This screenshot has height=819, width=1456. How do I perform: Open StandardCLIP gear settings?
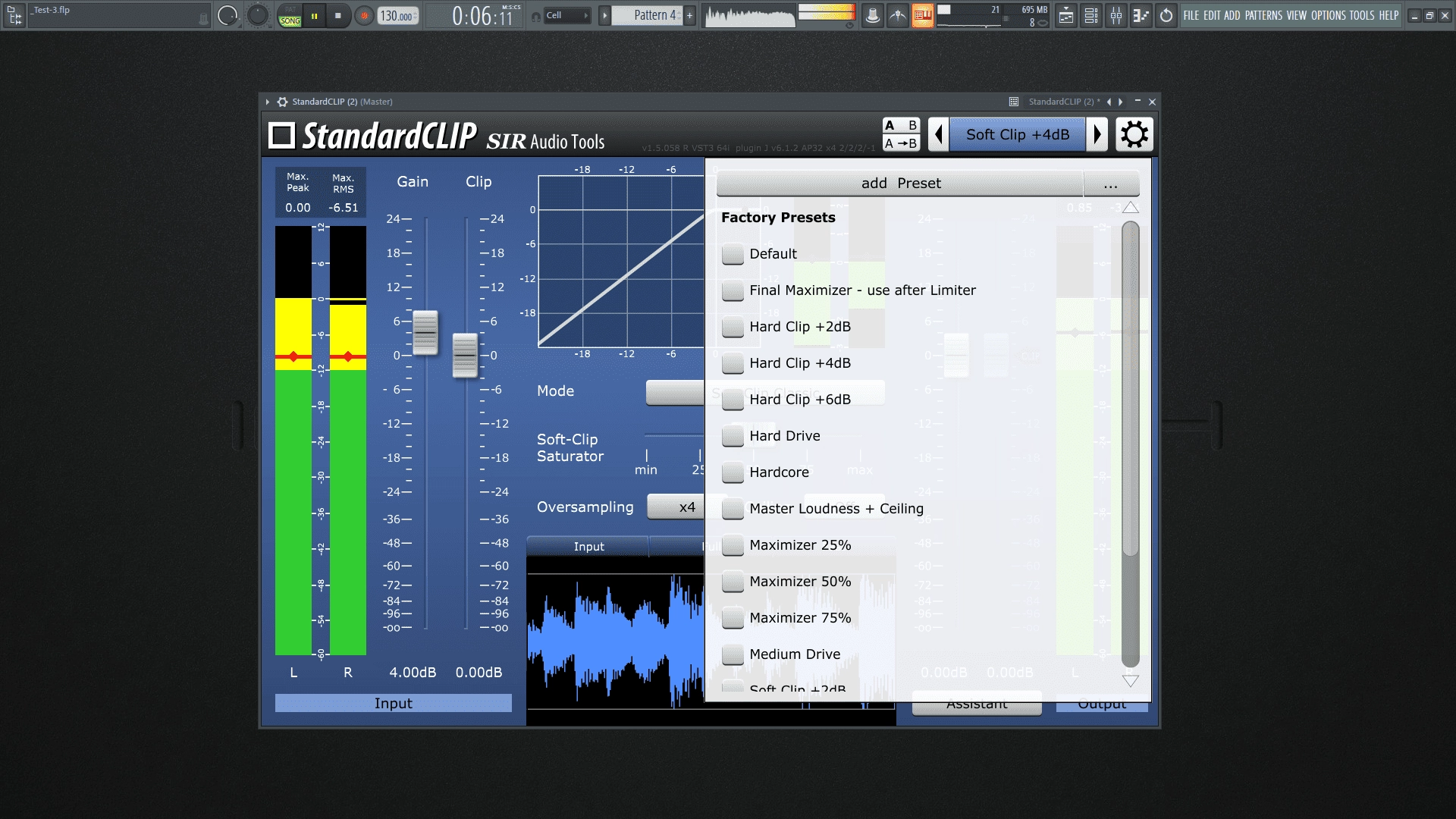click(1134, 135)
